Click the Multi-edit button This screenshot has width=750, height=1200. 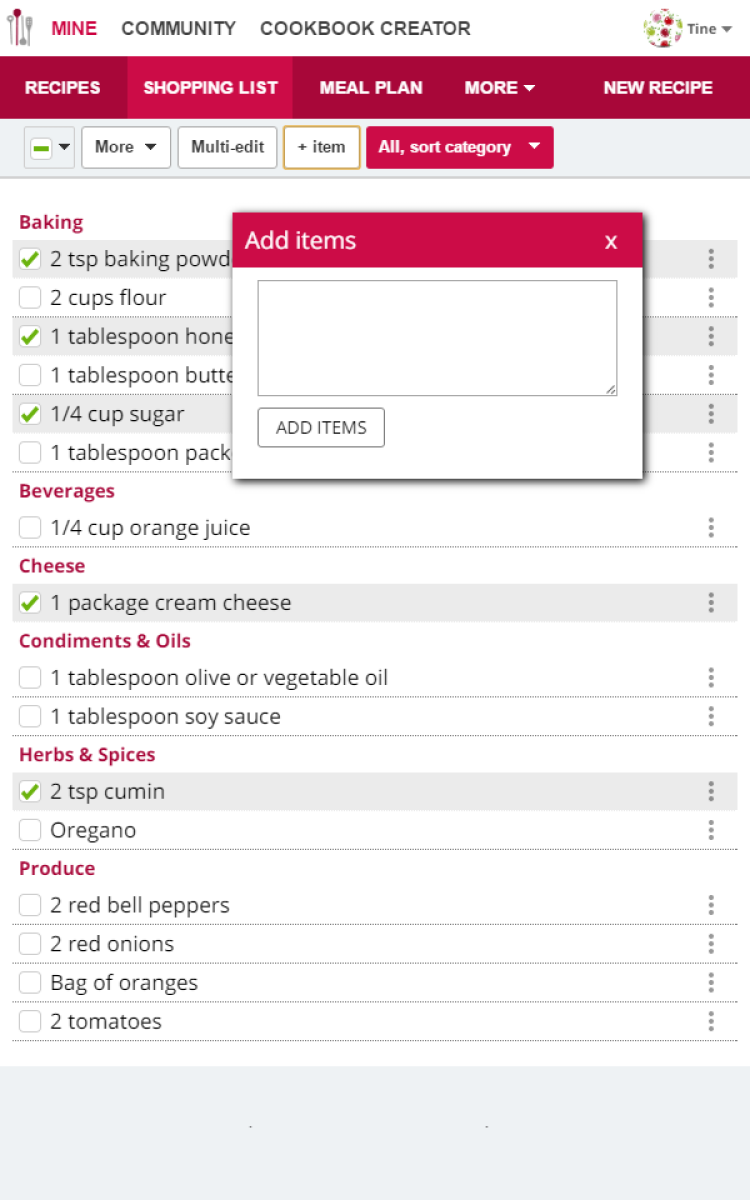click(x=228, y=147)
